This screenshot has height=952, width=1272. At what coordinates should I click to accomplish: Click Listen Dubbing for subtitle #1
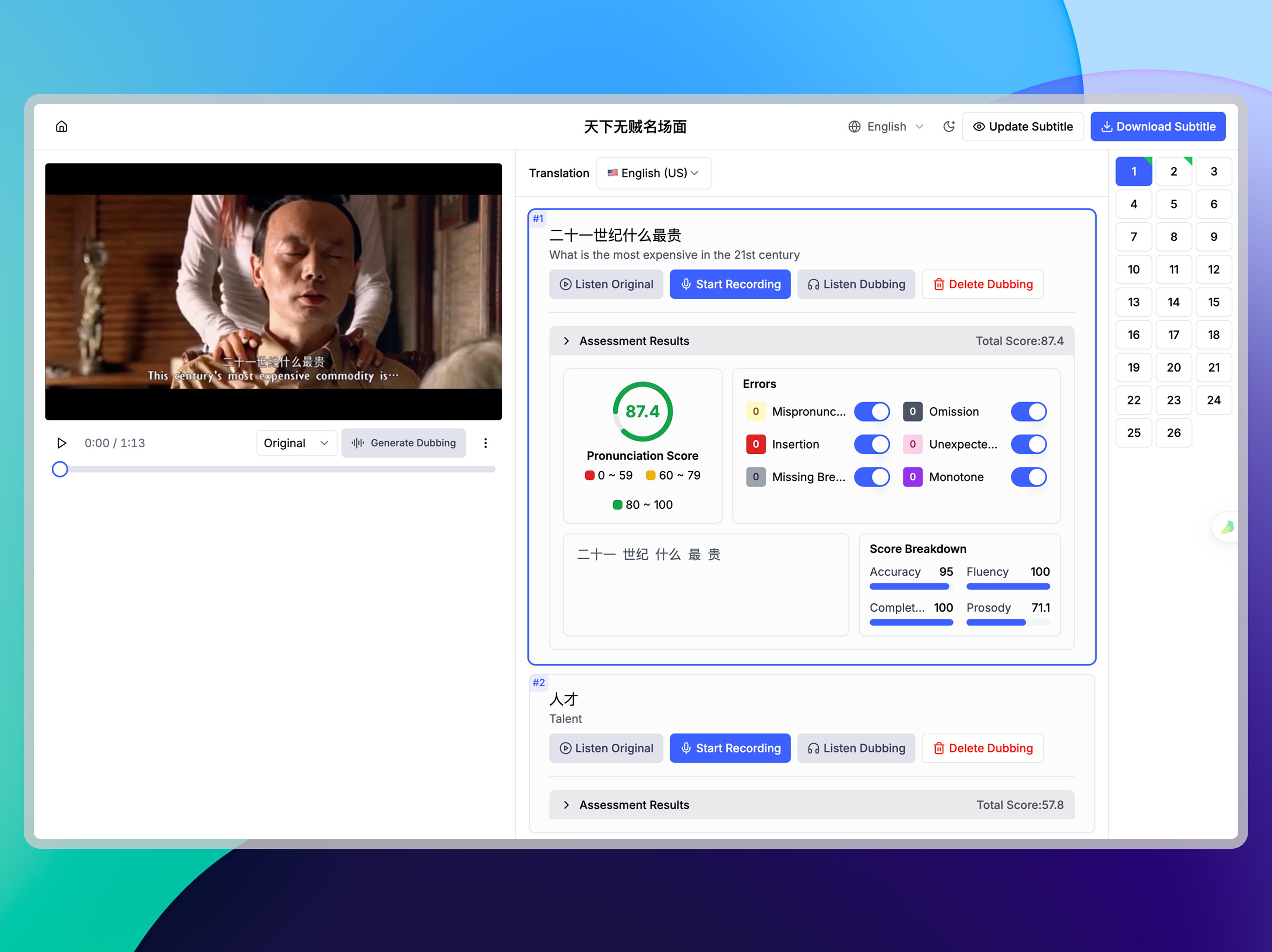pyautogui.click(x=856, y=285)
